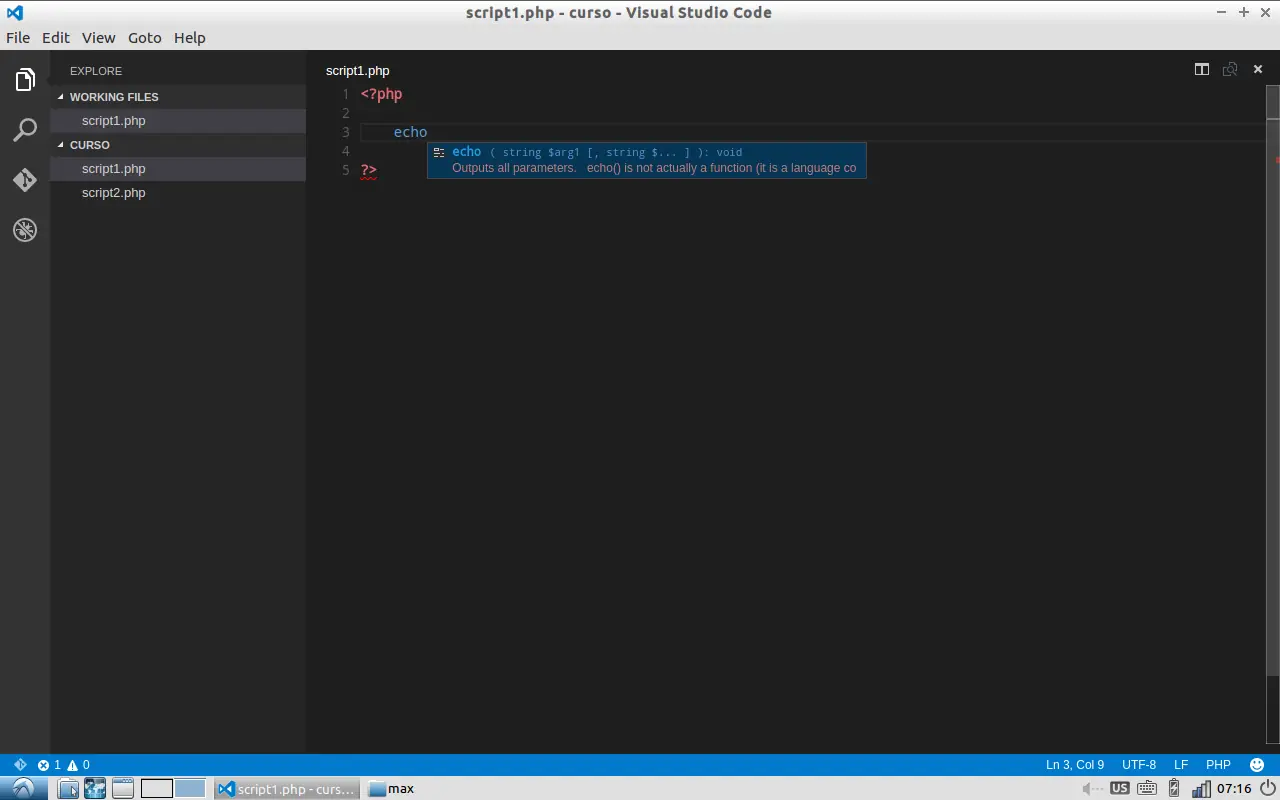Click the EXPLORE panel title

point(96,71)
